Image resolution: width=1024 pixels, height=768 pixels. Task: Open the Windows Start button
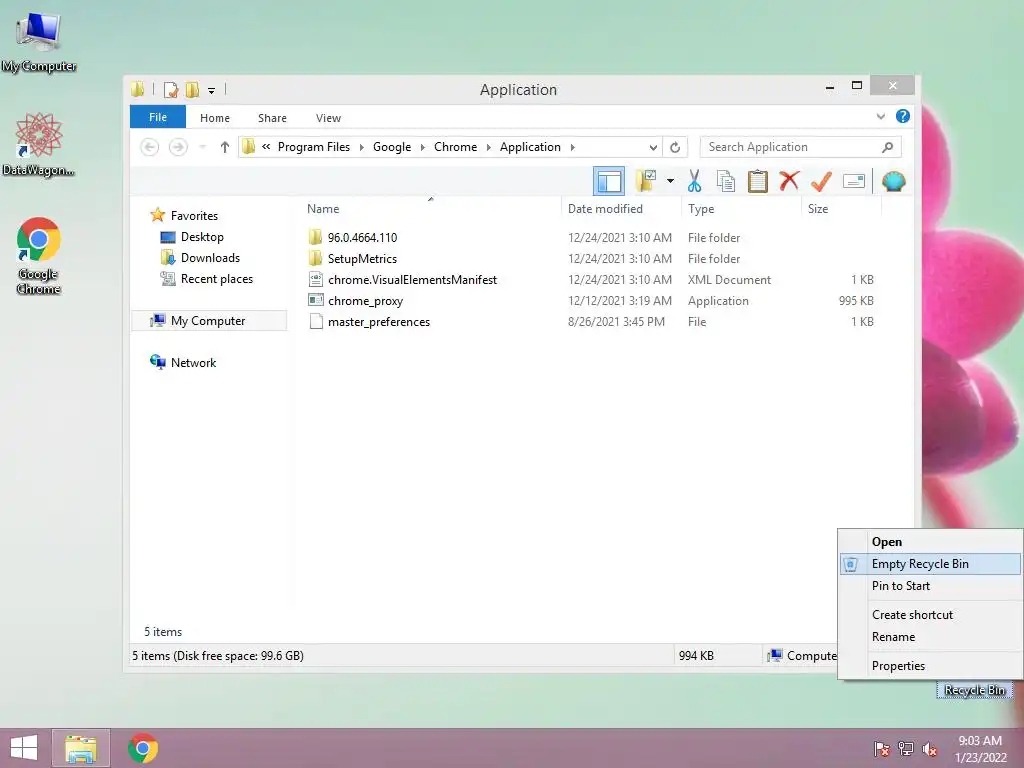[24, 748]
